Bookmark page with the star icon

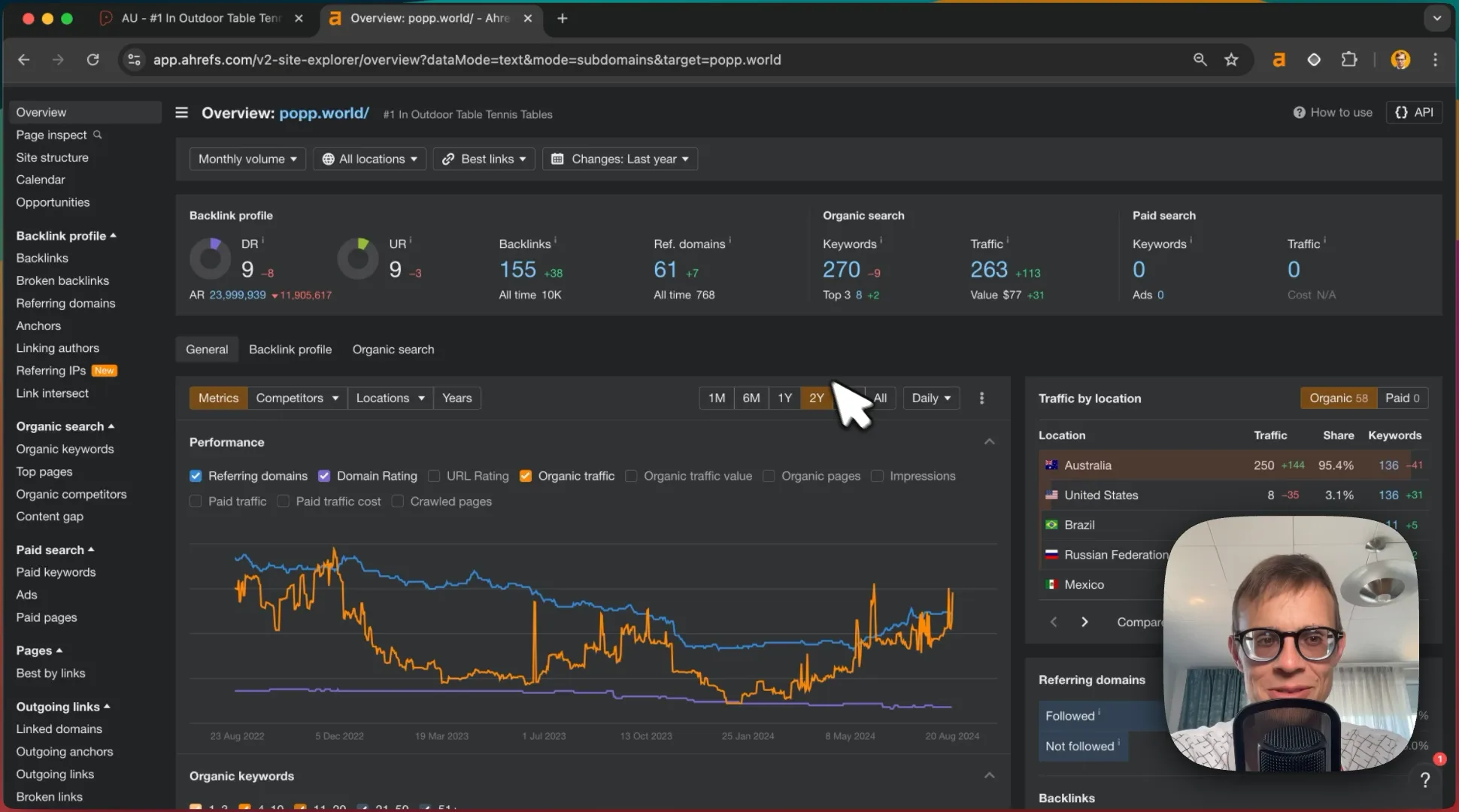[x=1231, y=59]
